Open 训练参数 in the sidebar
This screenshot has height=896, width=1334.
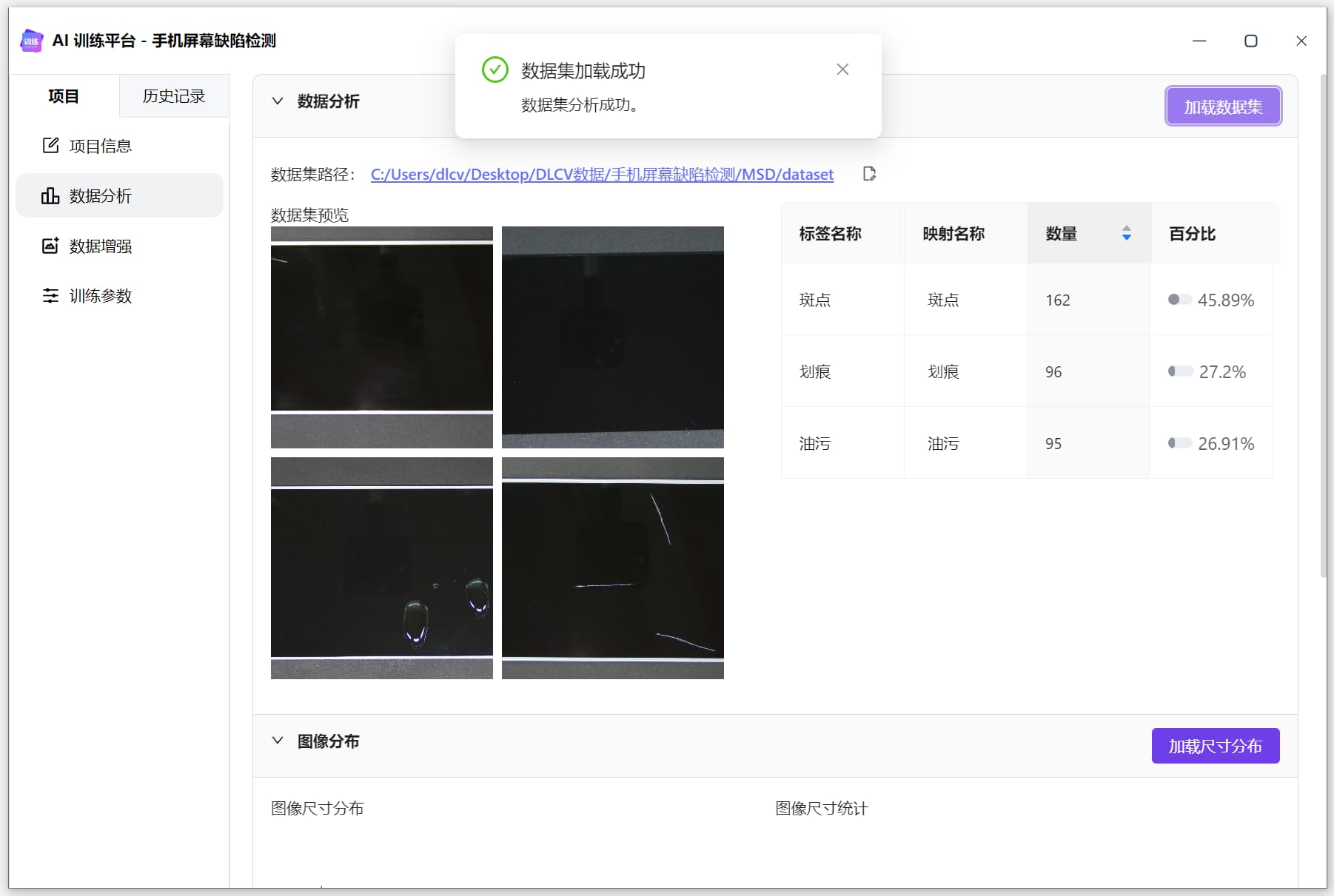point(119,296)
